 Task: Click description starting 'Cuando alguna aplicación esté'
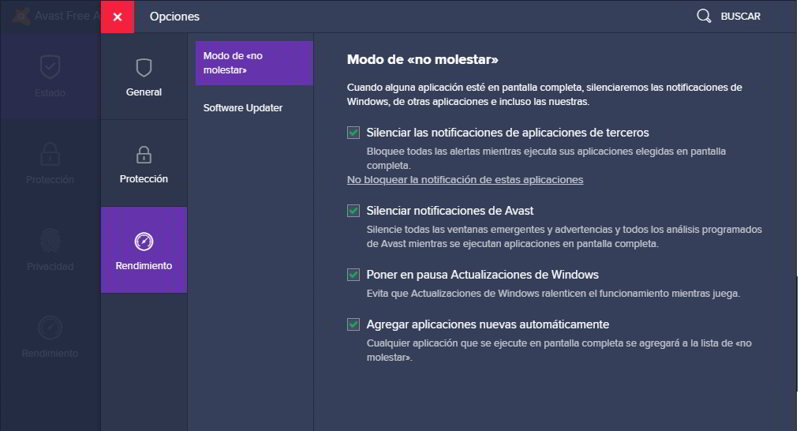point(544,94)
